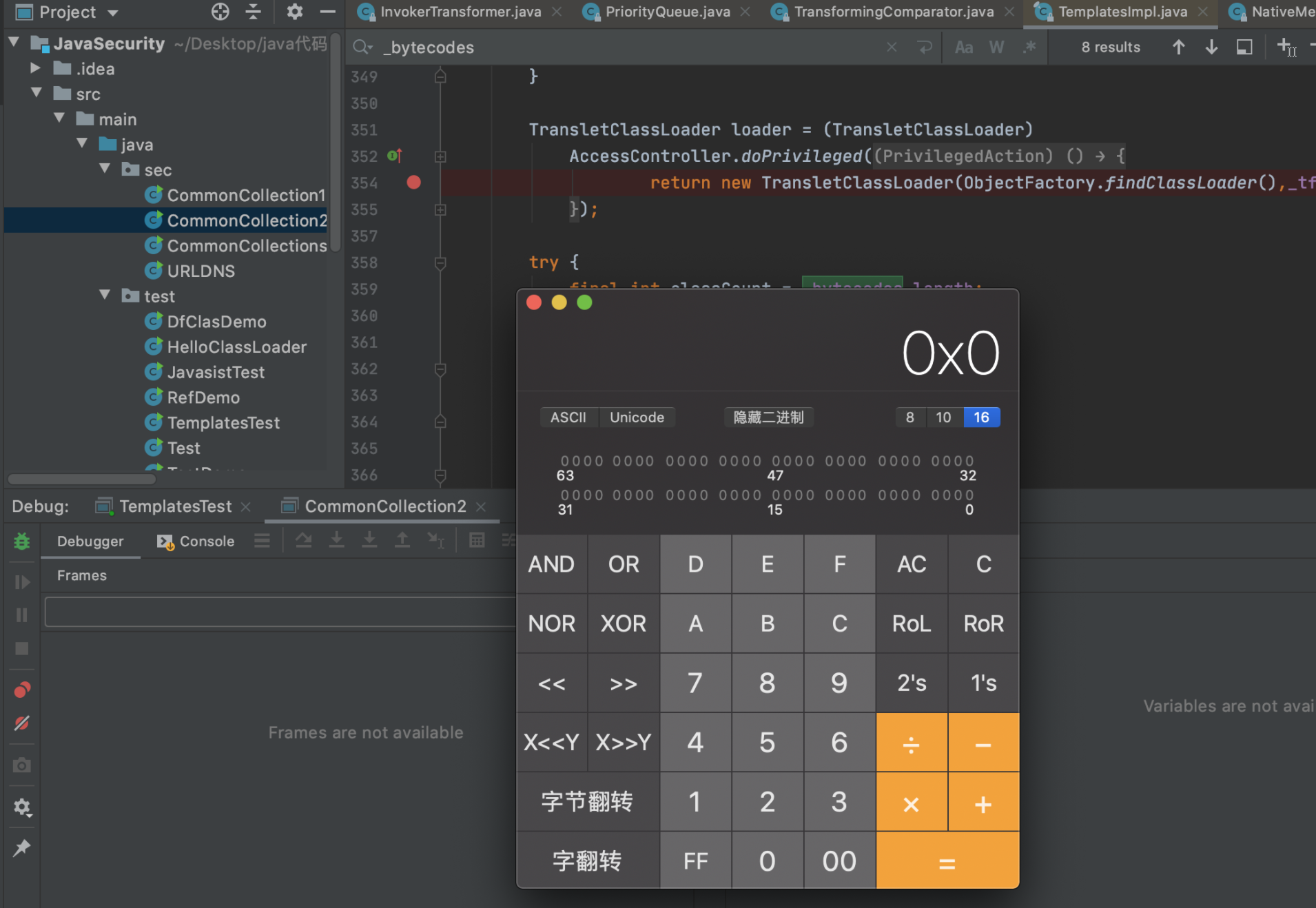Collapse the test package
The height and width of the screenshot is (908, 1316).
pos(105,295)
